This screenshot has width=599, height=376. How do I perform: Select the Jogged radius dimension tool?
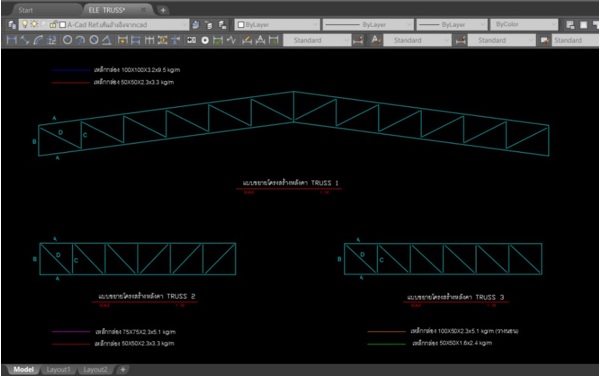(80, 40)
